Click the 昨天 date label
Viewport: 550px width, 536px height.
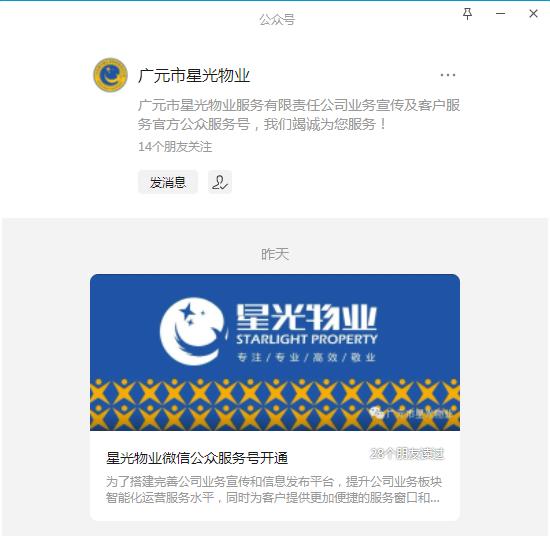pyautogui.click(x=275, y=254)
